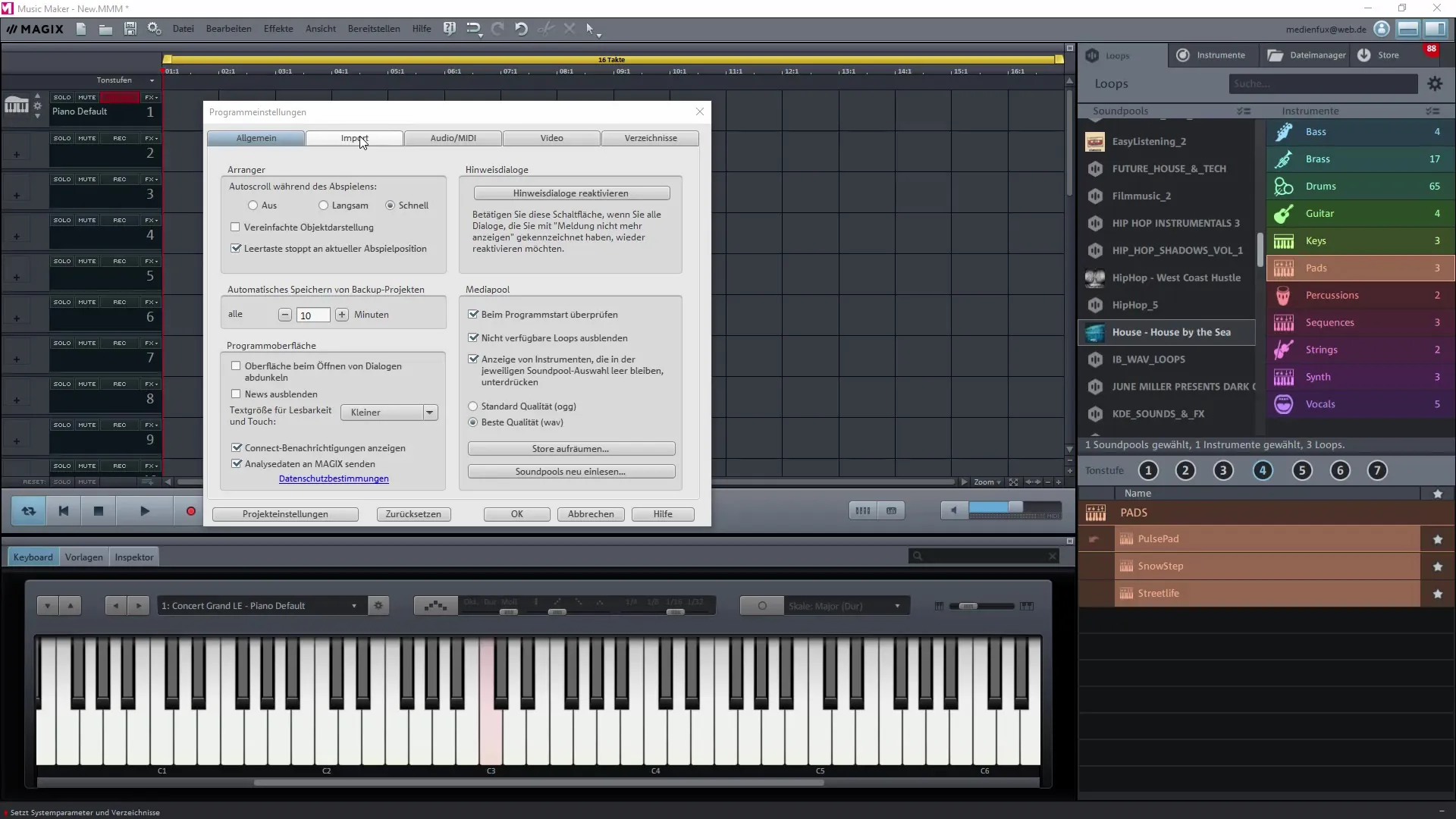Select Standard Qualität (ogg) option
The height and width of the screenshot is (819, 1456).
pyautogui.click(x=473, y=406)
